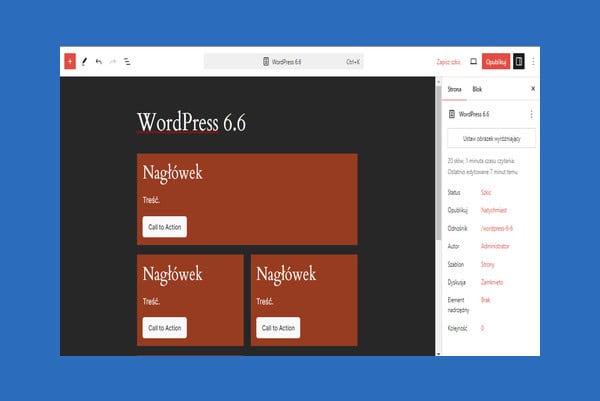600x401 pixels.
Task: Select the pencil Tools icon
Action: click(85, 62)
